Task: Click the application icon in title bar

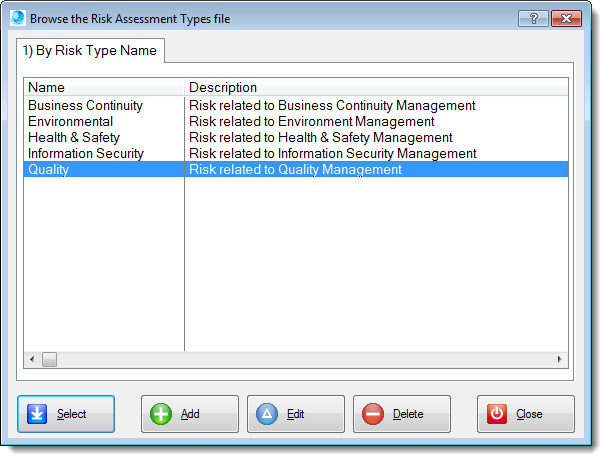Action: [x=17, y=18]
